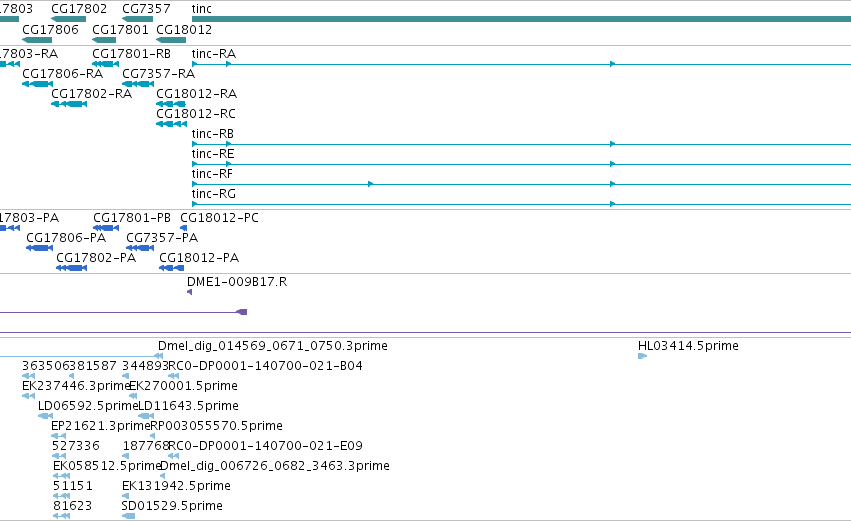Select EST 81623

tap(73, 507)
